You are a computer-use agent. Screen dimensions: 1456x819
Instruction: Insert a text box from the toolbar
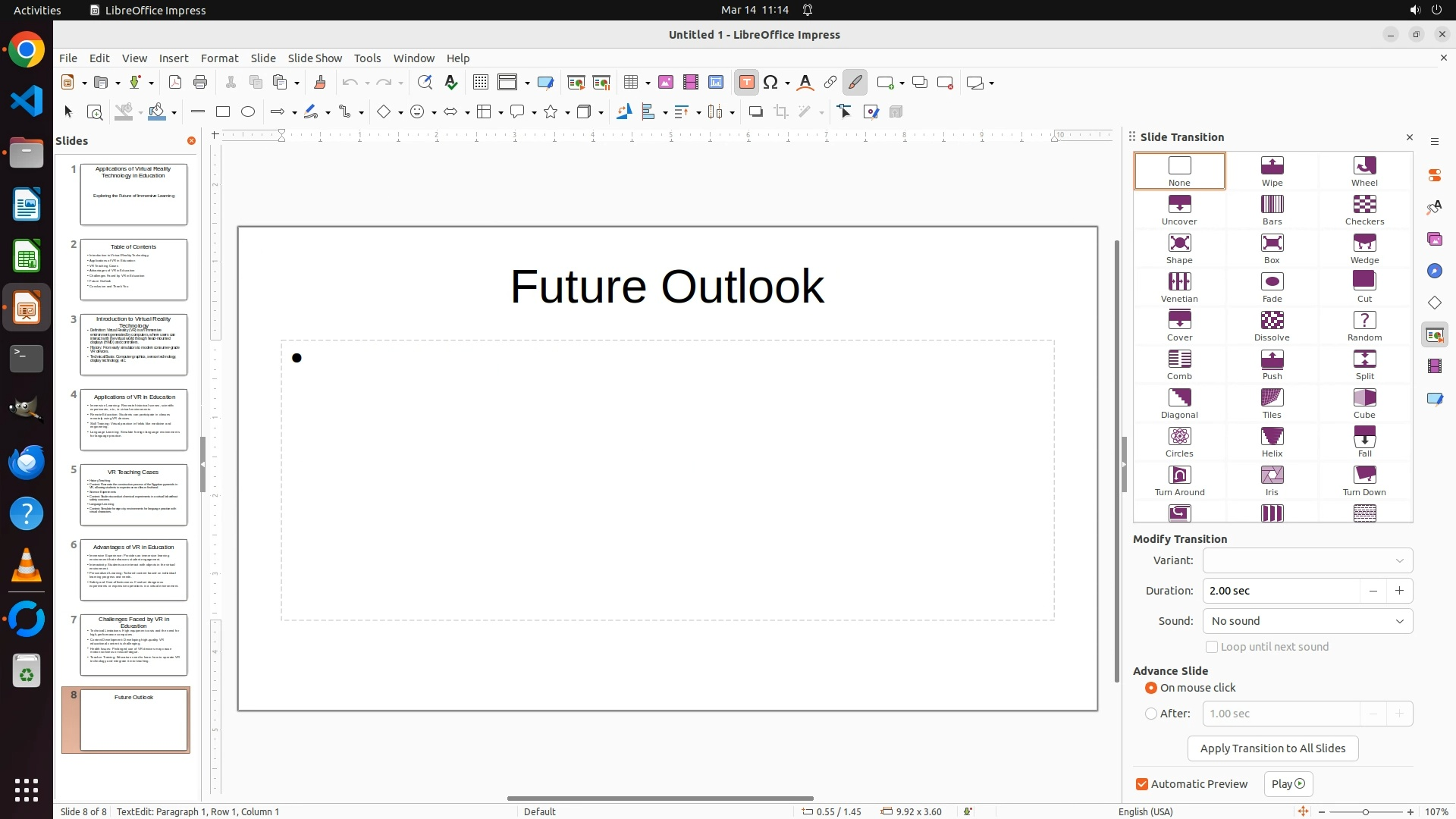(x=746, y=83)
